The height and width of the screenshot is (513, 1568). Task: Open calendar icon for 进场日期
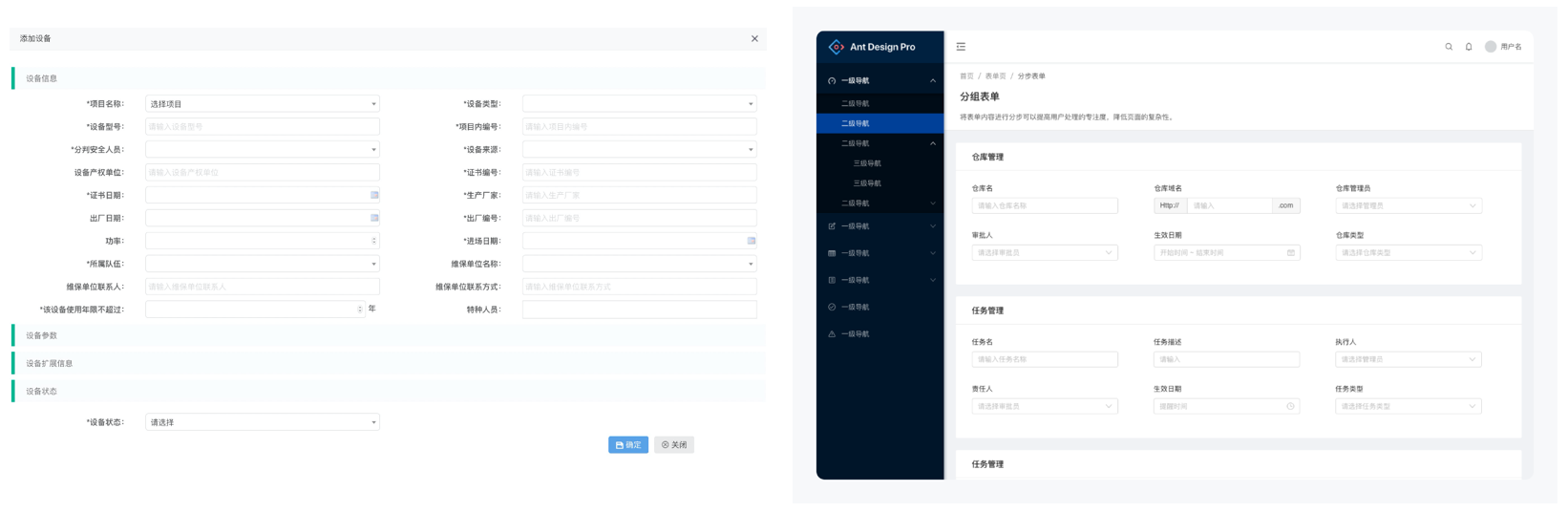click(x=752, y=241)
